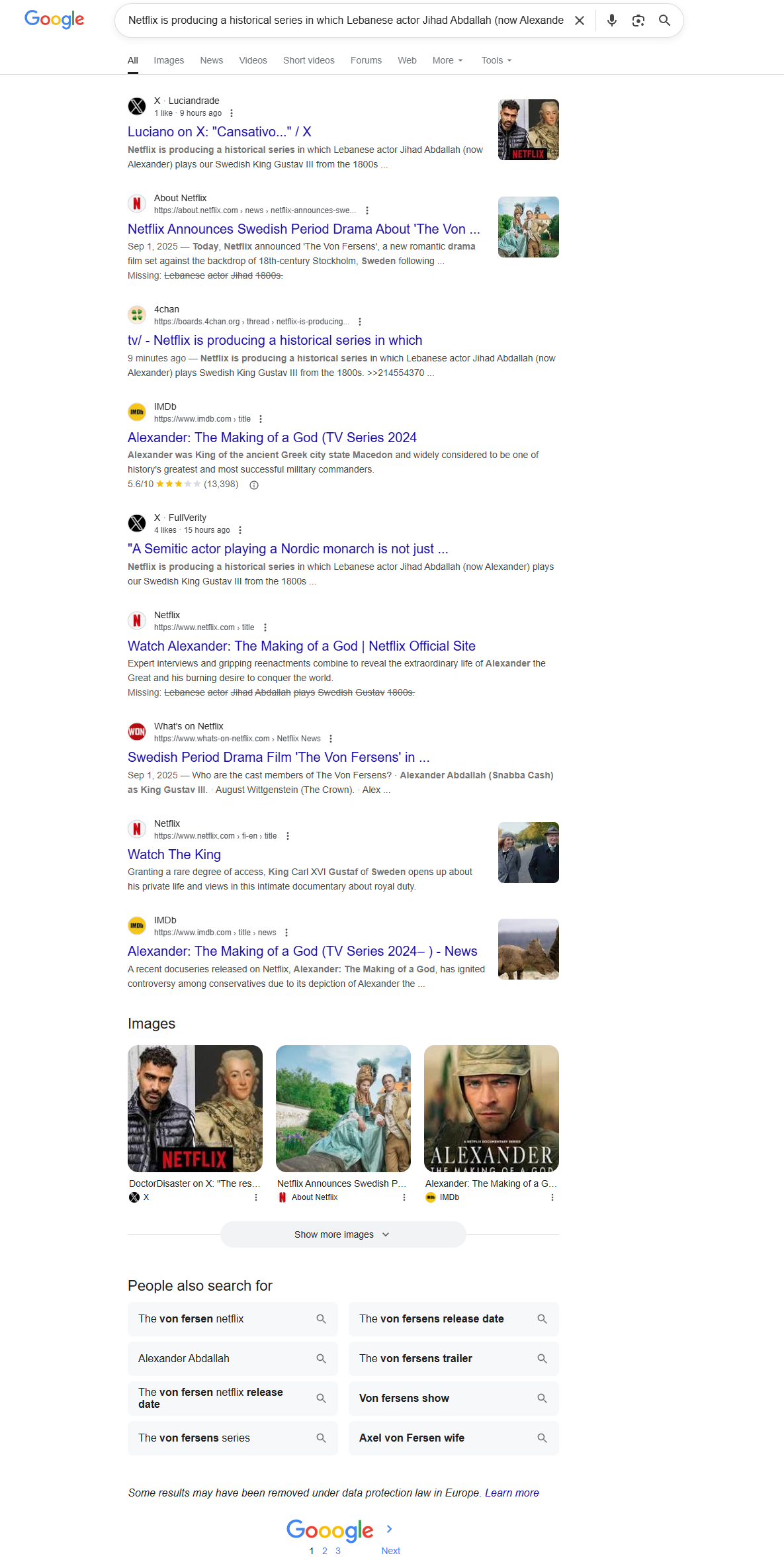Open options menu for FullVerity X result

240,530
